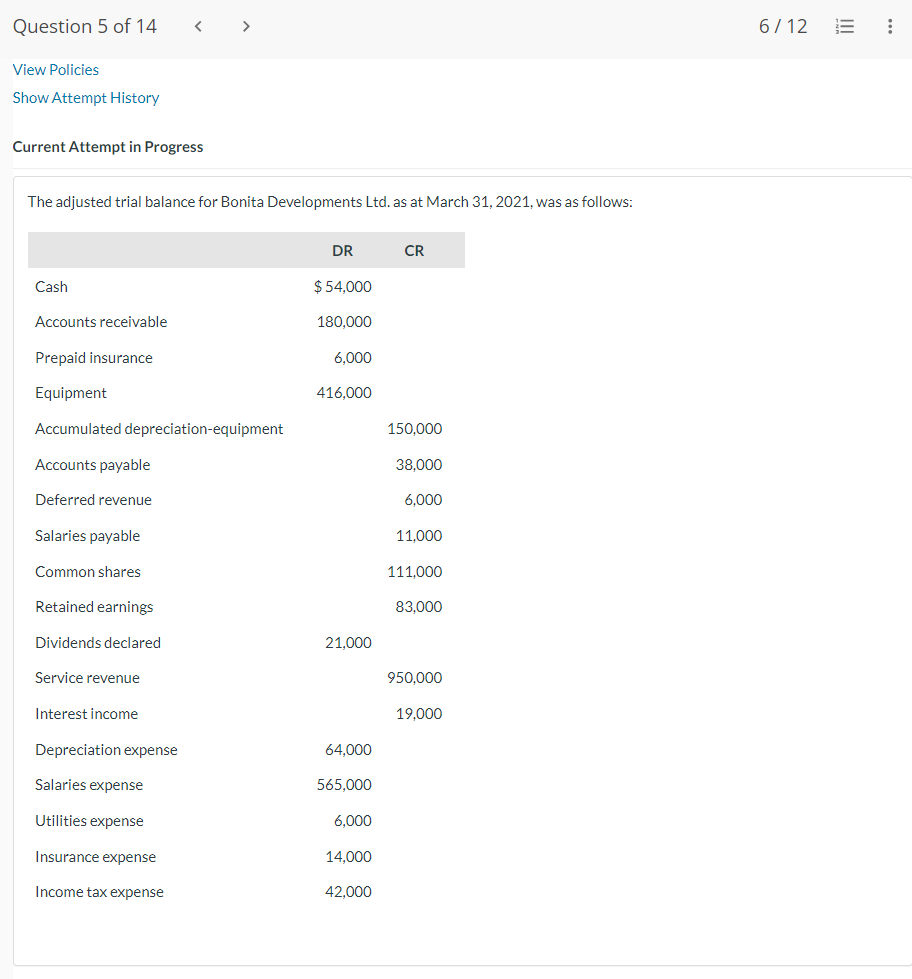912x979 pixels.
Task: Select the 565,000 debit amount
Action: (344, 785)
